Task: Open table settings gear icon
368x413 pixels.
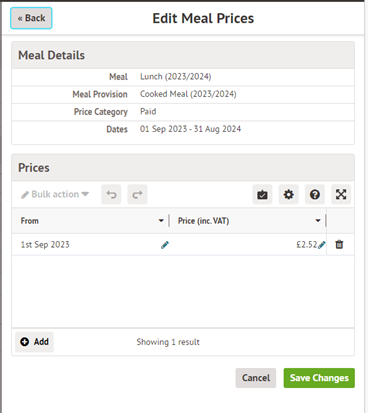Action: pyautogui.click(x=289, y=194)
